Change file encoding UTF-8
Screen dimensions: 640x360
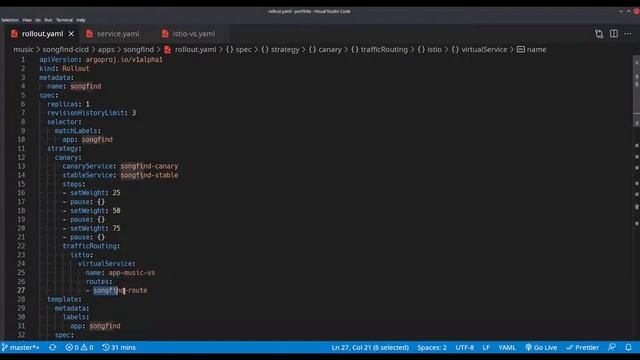pyautogui.click(x=464, y=347)
